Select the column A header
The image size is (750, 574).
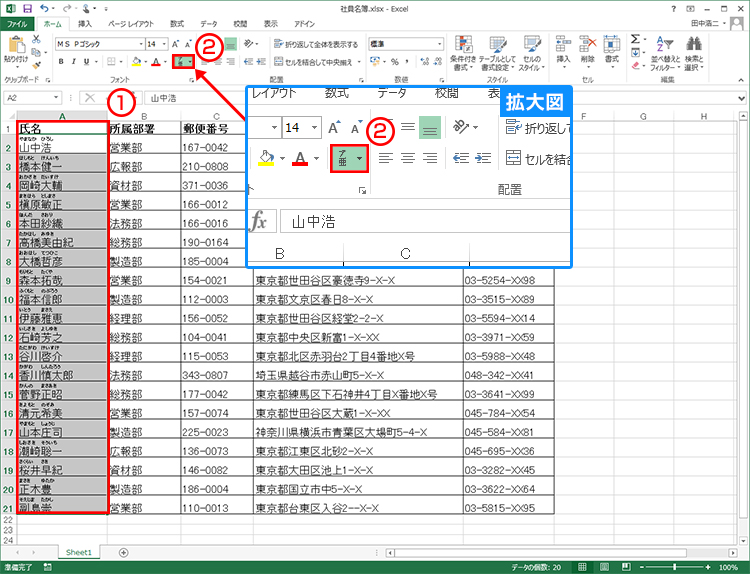pyautogui.click(x=62, y=115)
